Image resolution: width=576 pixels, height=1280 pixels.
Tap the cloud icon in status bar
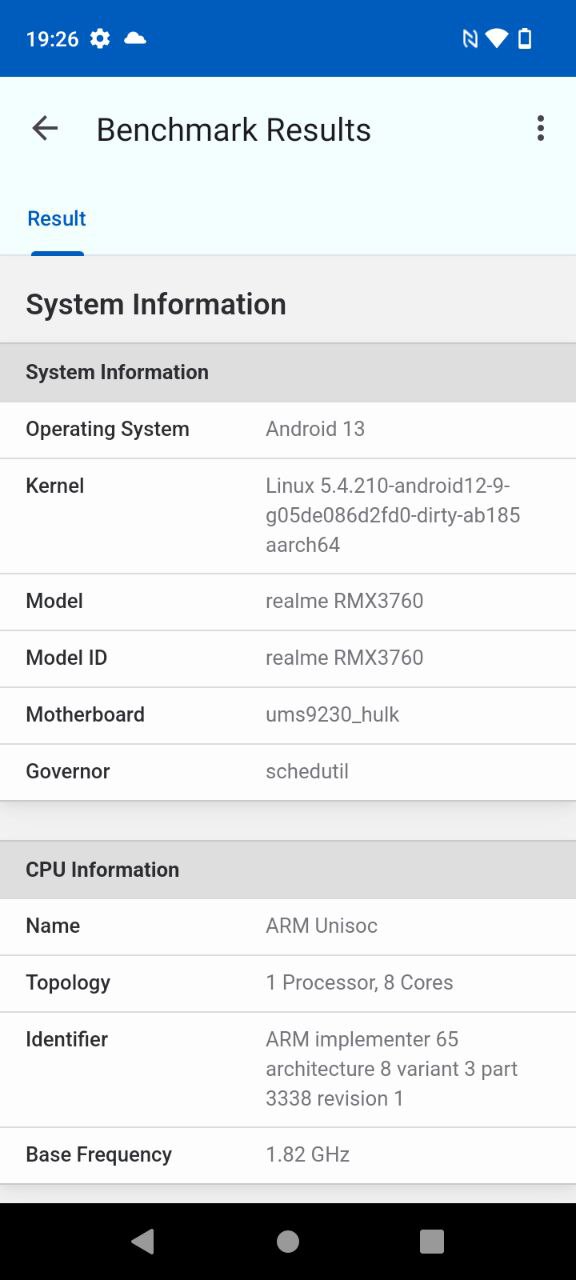(135, 38)
